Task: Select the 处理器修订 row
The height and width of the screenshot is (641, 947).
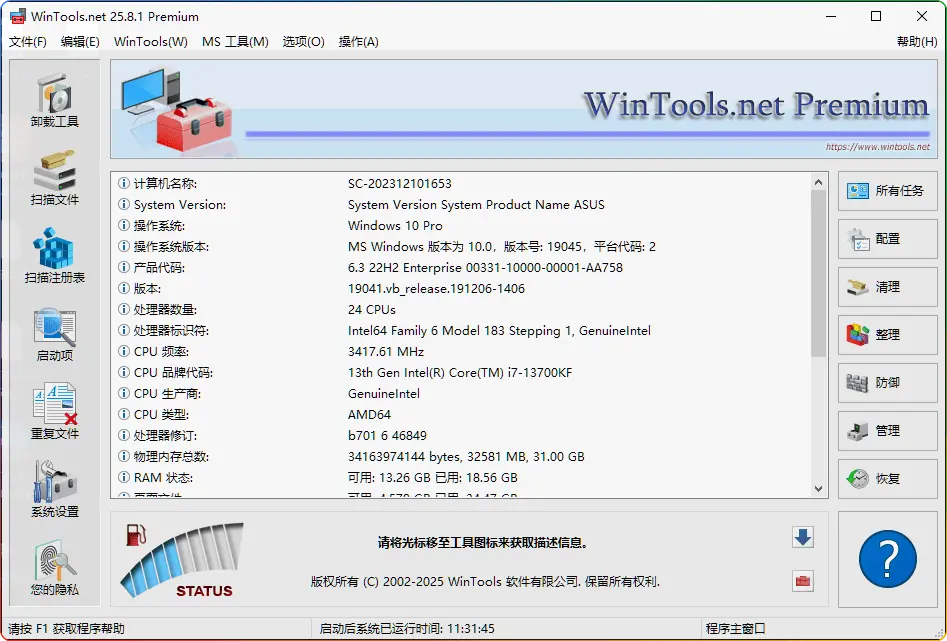Action: click(x=461, y=436)
